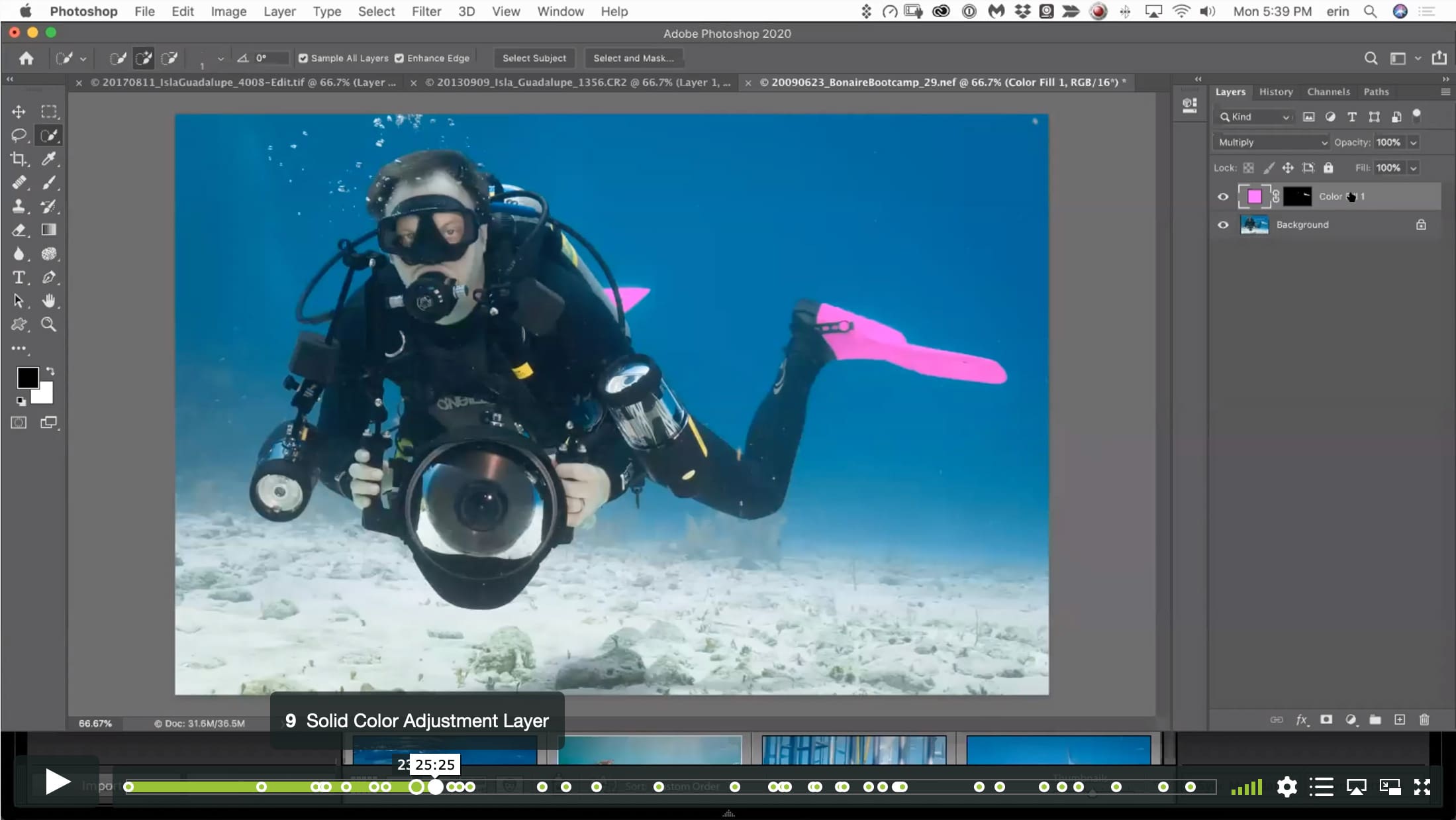The height and width of the screenshot is (820, 1456).
Task: Open the Kind filter dropdown
Action: coord(1255,117)
